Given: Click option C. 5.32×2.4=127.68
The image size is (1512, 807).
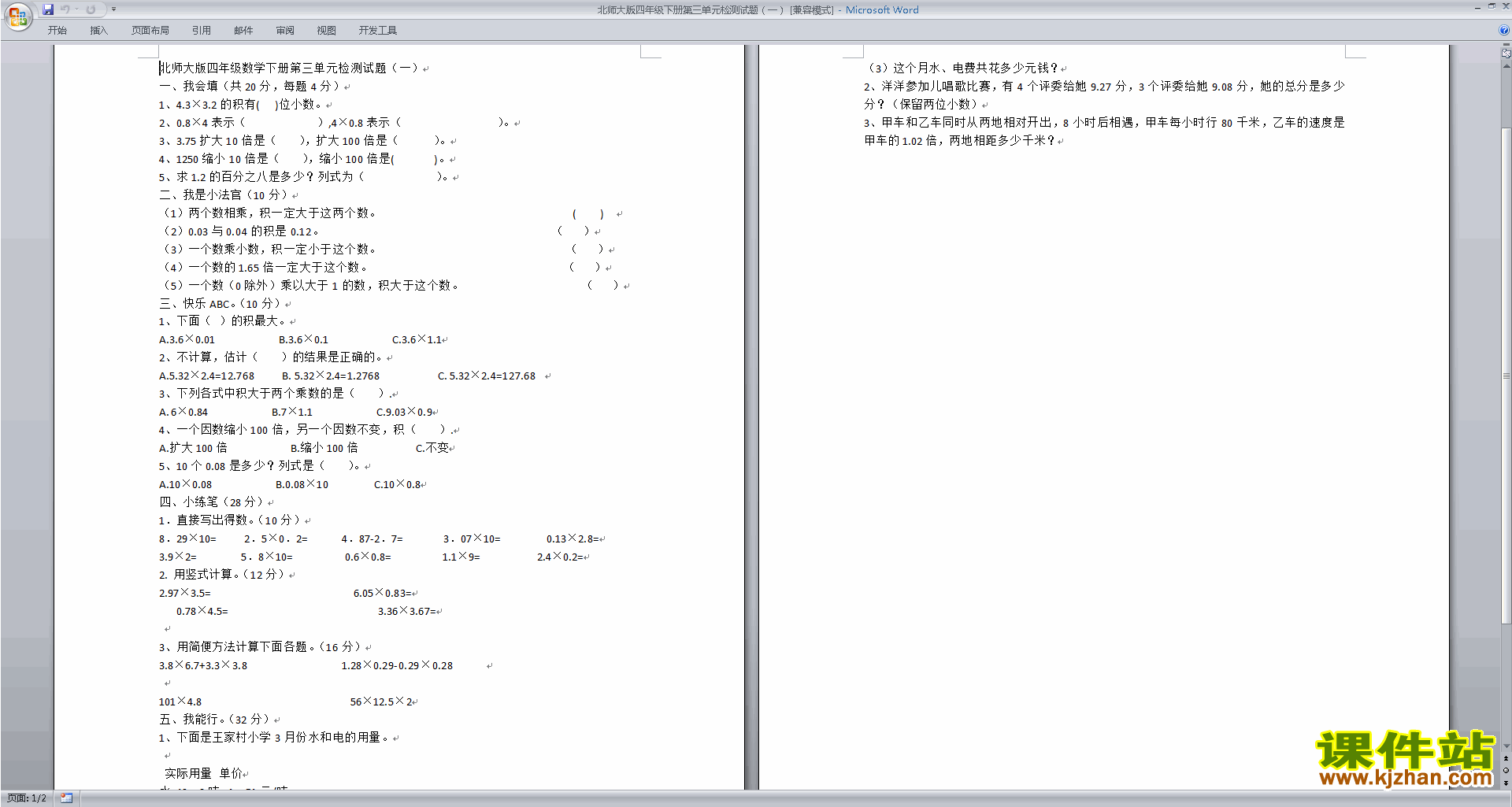Looking at the screenshot, I should coord(487,376).
